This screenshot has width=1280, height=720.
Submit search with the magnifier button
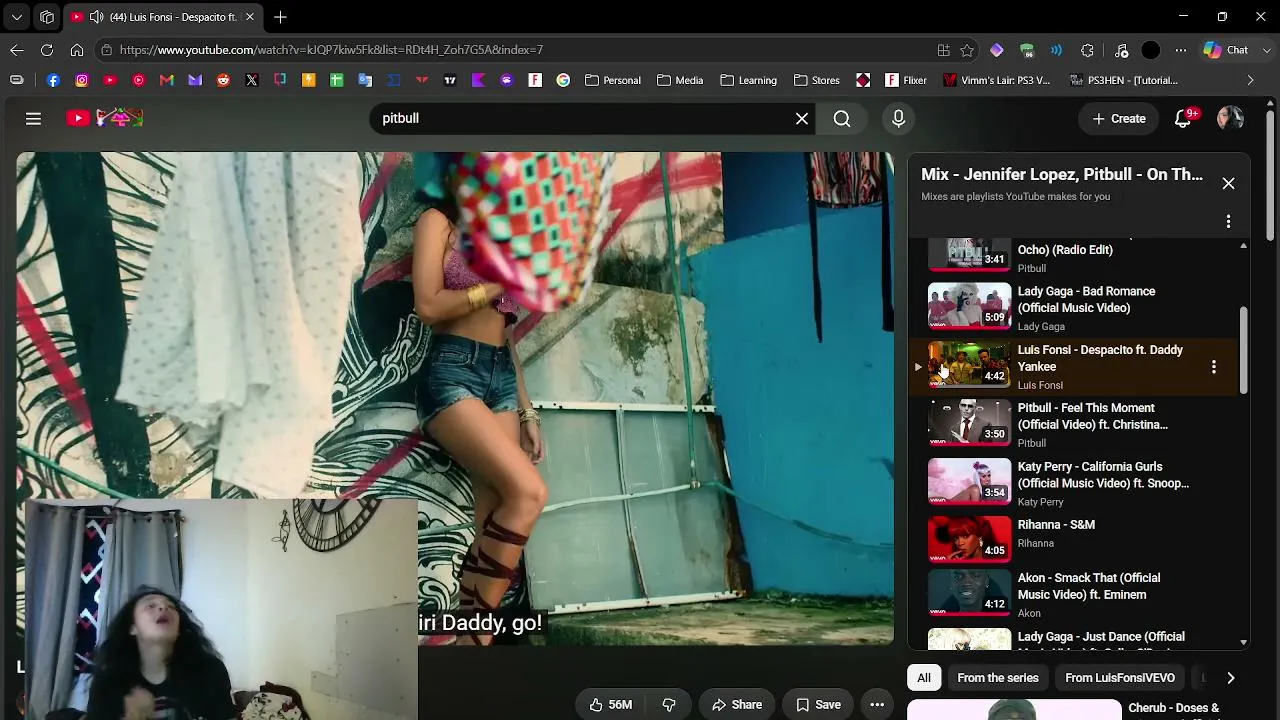(842, 118)
